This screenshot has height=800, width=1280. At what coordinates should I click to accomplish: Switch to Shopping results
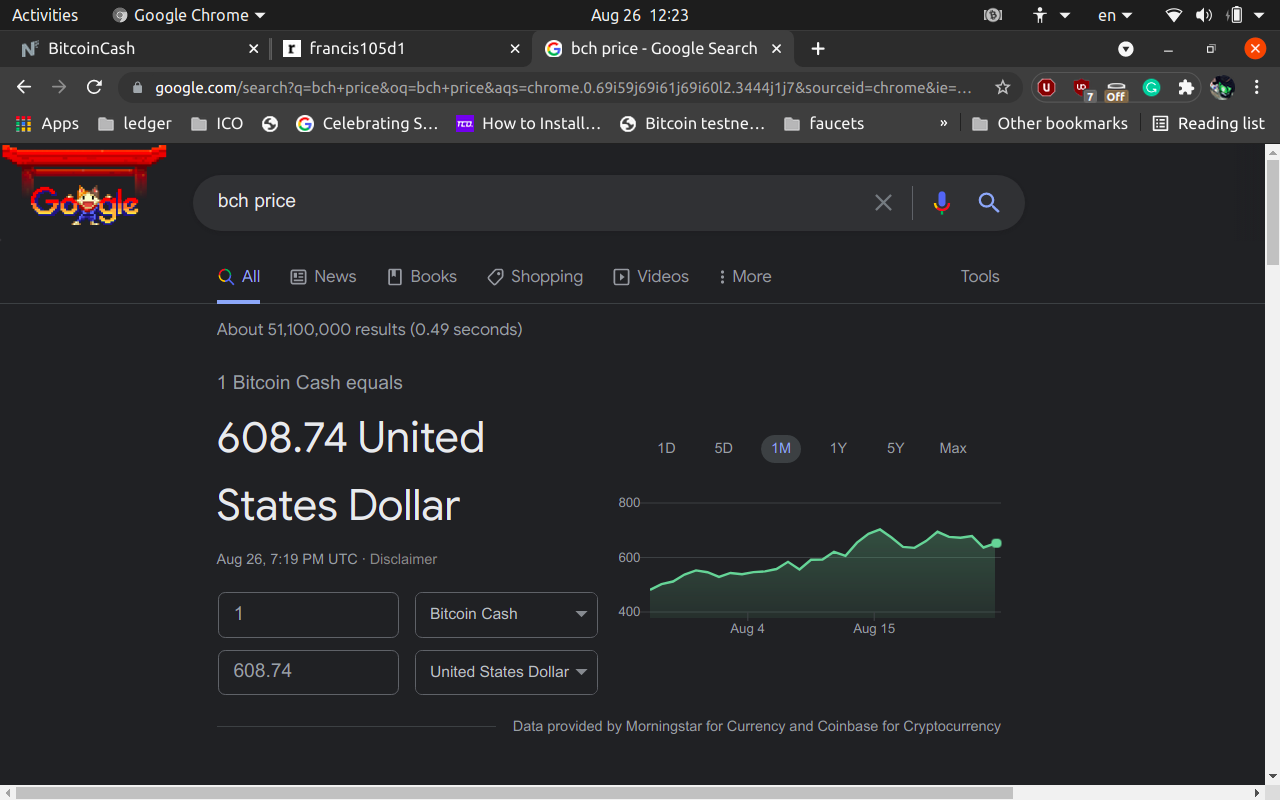click(x=535, y=277)
